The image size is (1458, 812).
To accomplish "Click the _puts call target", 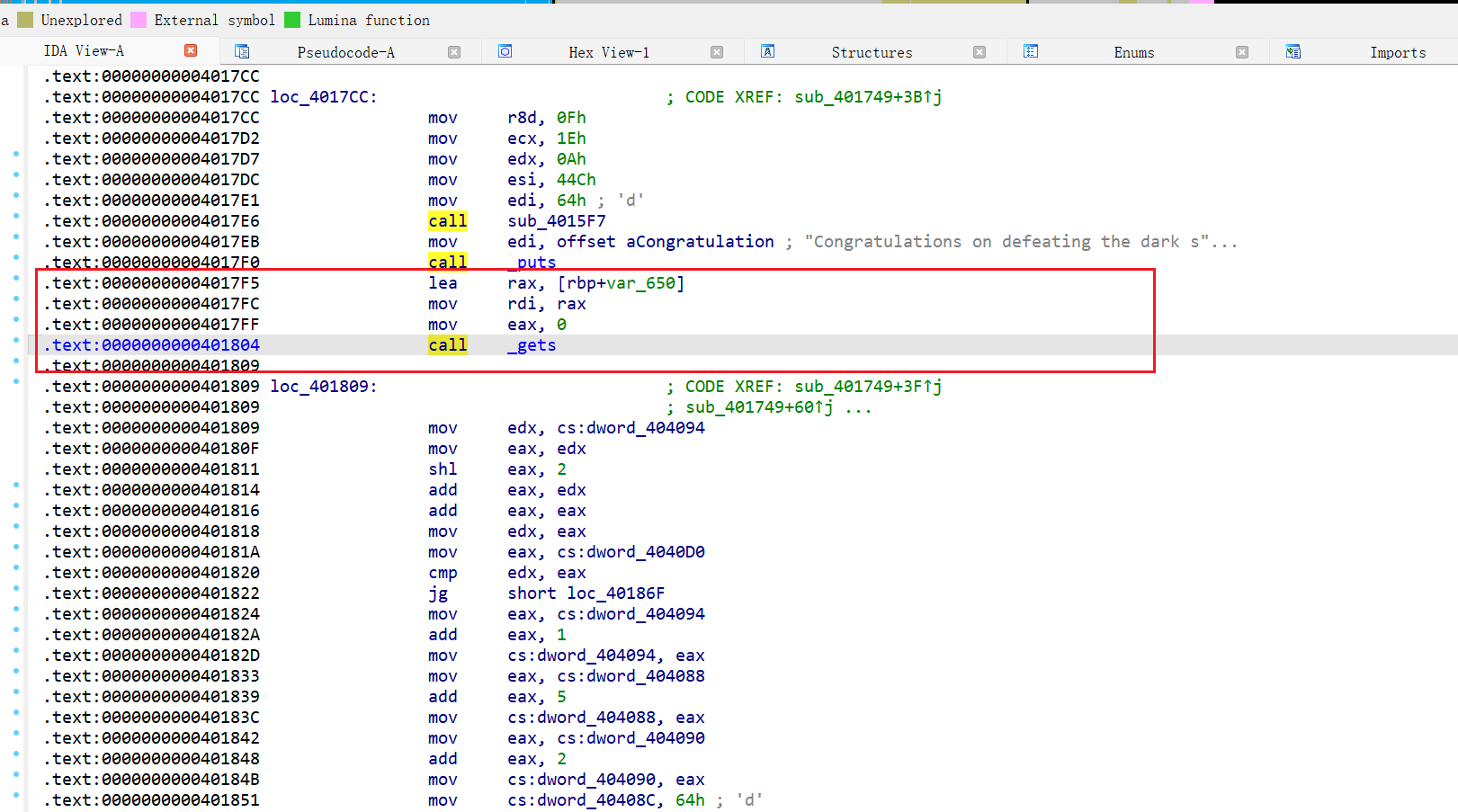I will [532, 263].
